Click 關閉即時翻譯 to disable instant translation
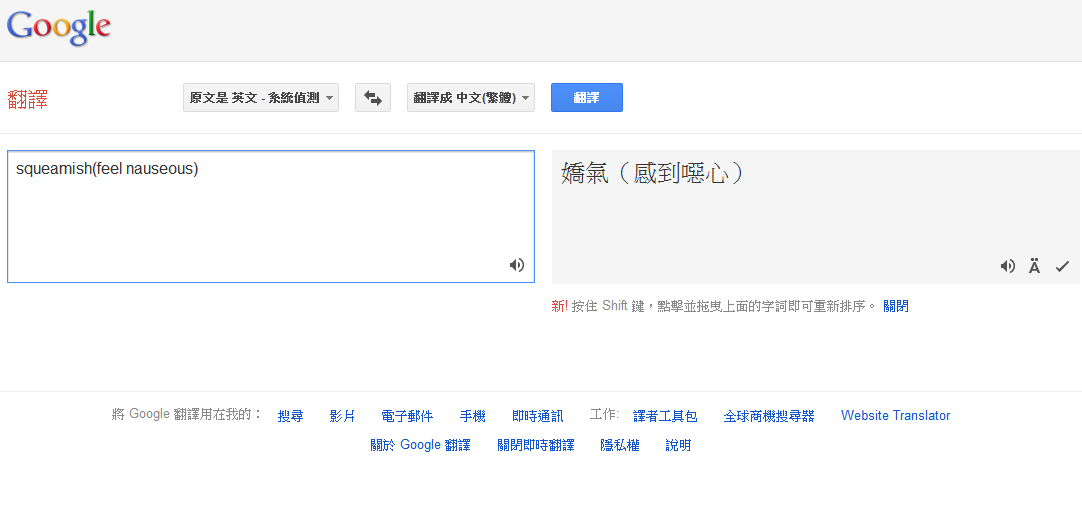This screenshot has width=1082, height=522. (535, 445)
